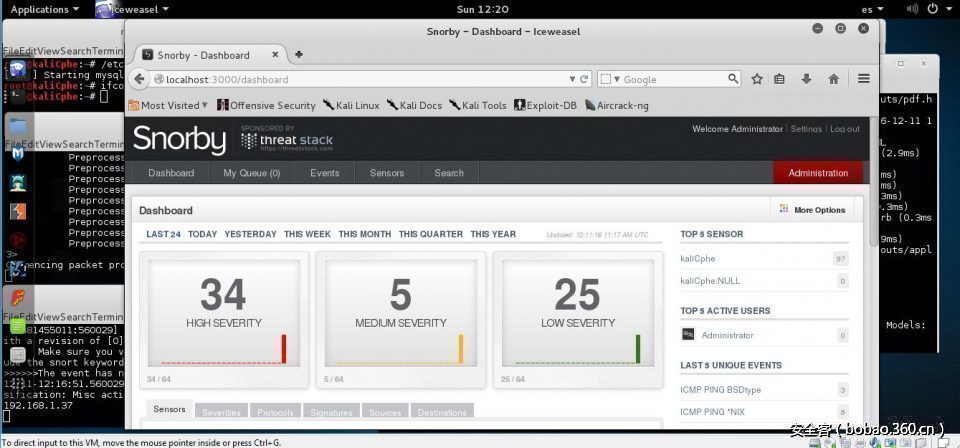Open the search engine selector dropdown

click(x=610, y=79)
